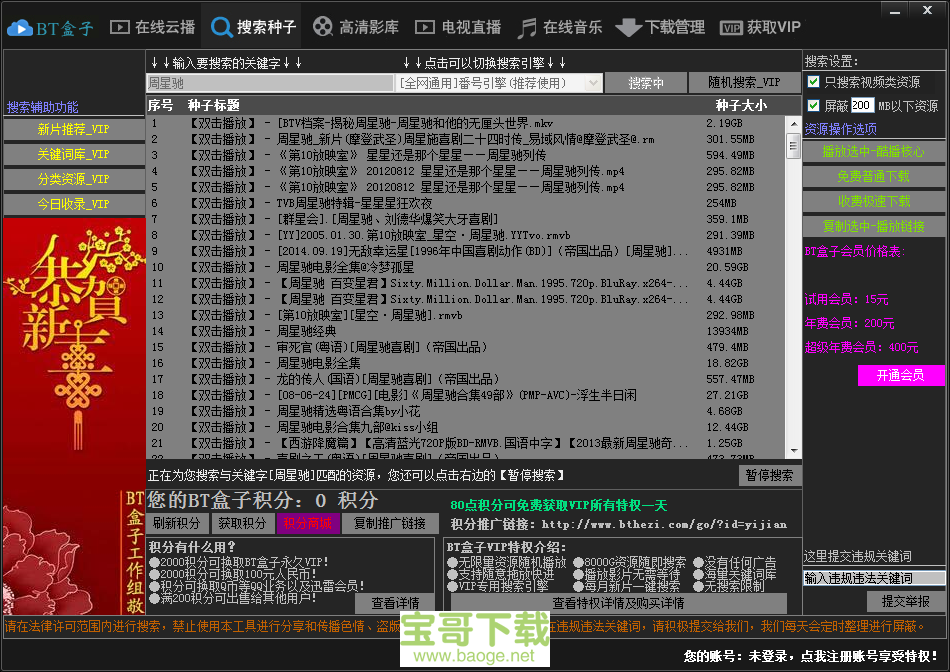Click the 积分推广链接 URL text
Screen dimensions: 950x672
pyautogui.click(x=664, y=525)
